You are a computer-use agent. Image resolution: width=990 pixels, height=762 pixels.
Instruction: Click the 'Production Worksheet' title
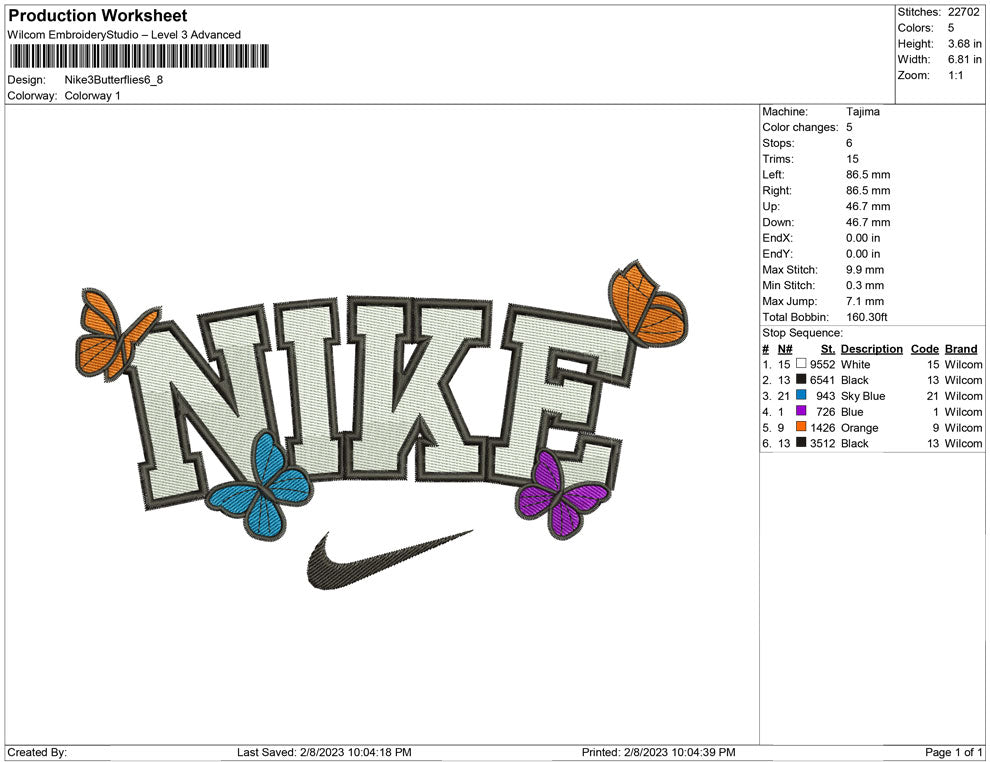(98, 16)
